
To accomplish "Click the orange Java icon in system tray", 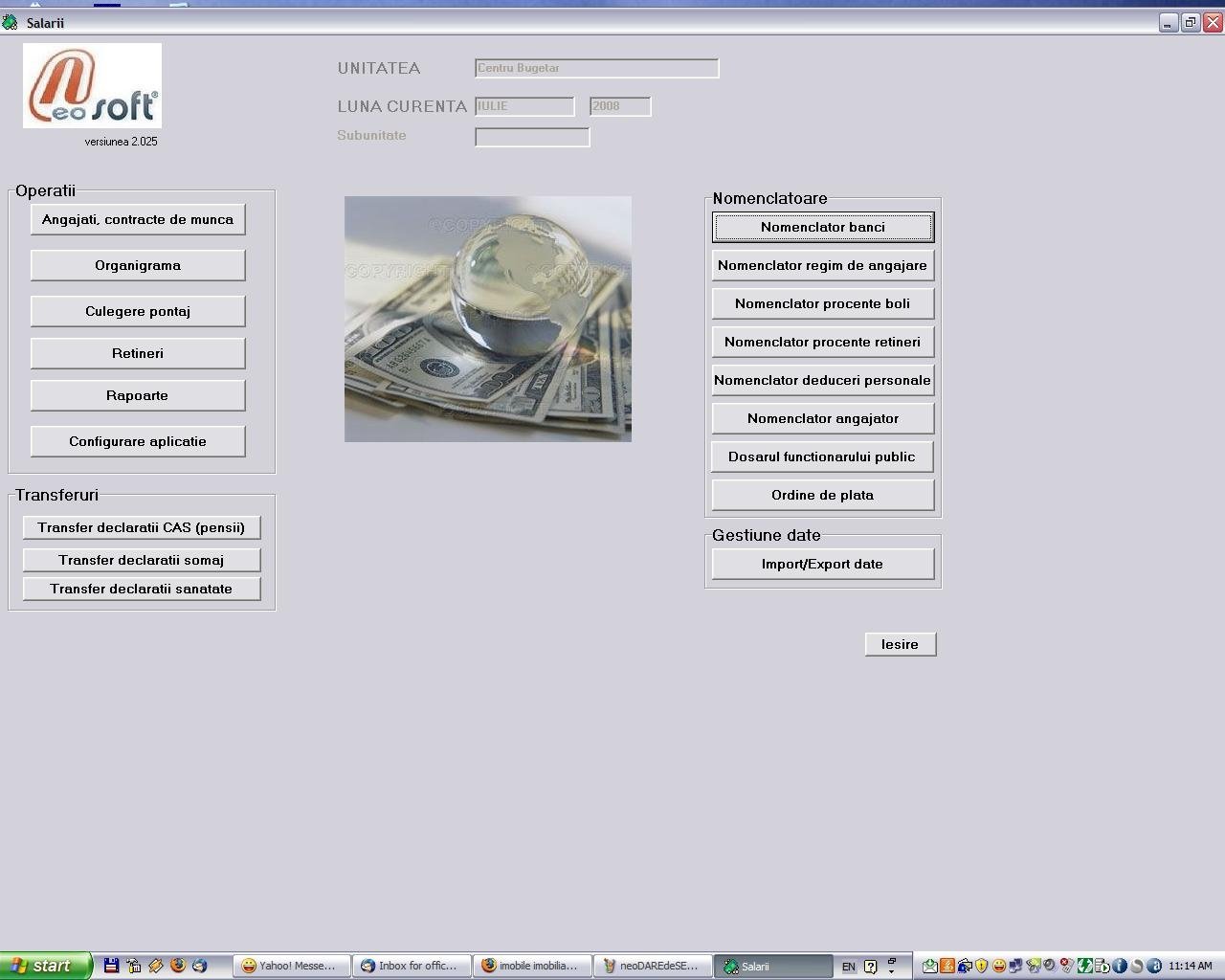I will click(x=947, y=966).
